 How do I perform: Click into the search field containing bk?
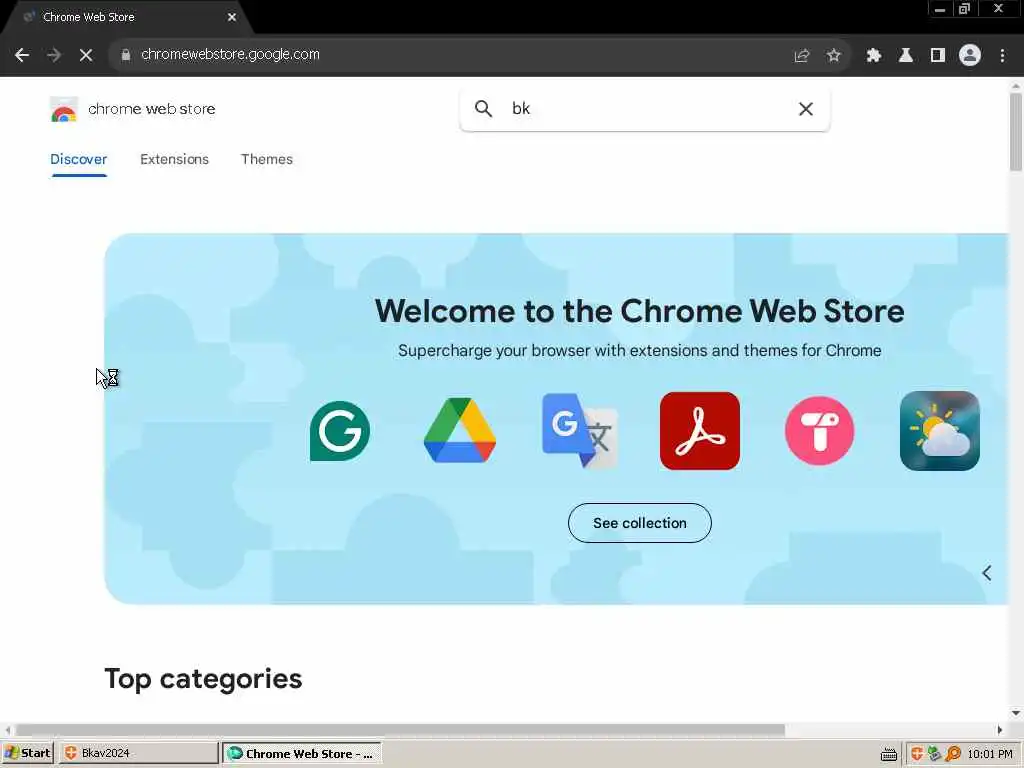(x=645, y=108)
